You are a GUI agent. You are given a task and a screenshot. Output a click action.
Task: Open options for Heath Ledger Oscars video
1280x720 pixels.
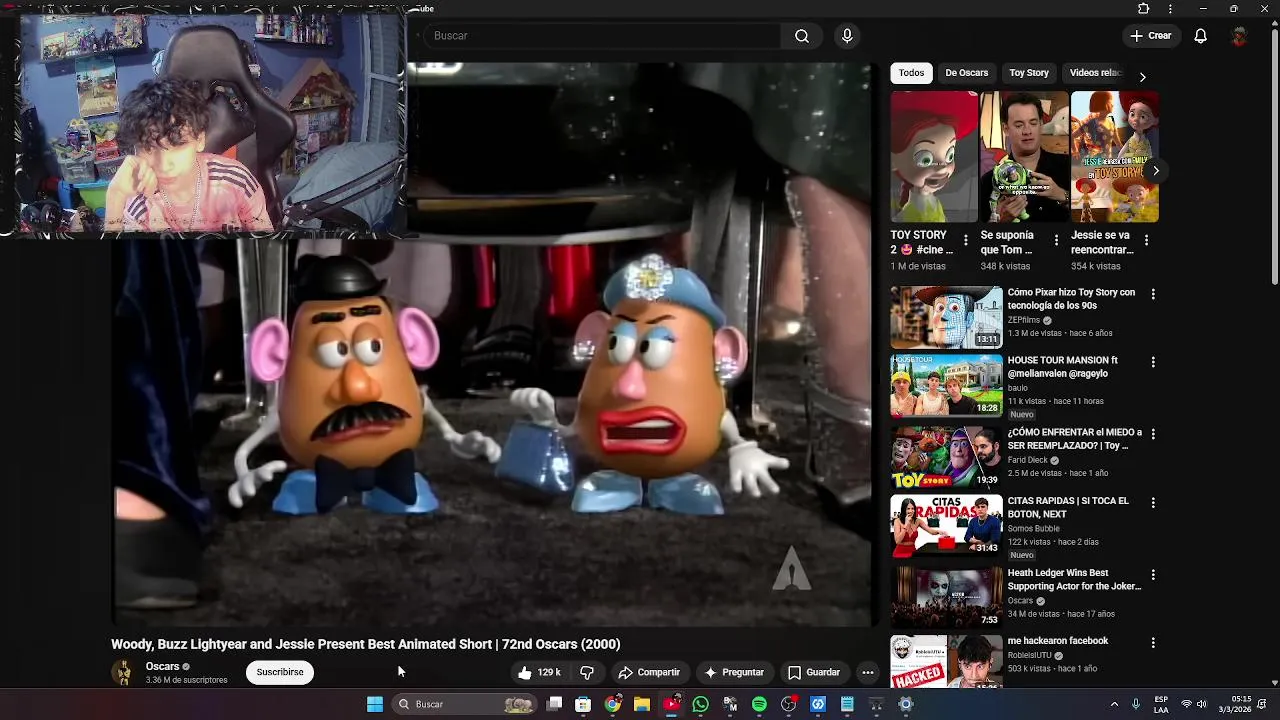coord(1153,575)
